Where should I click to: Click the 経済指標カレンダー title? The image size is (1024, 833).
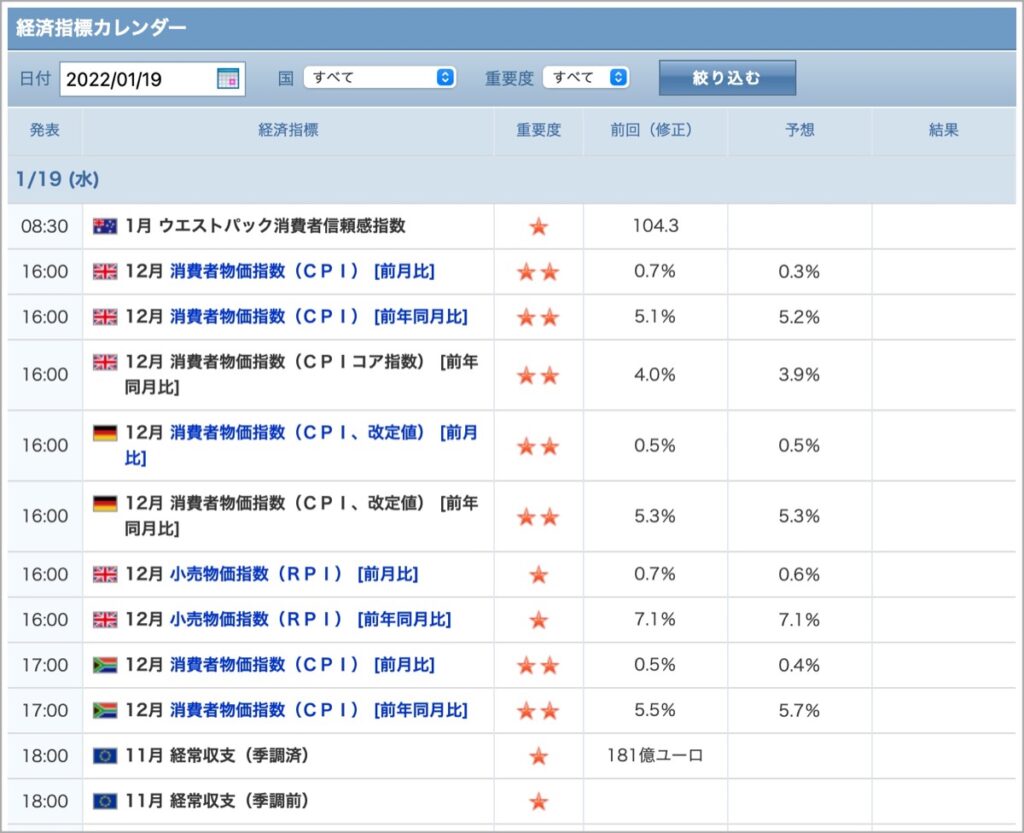[x=101, y=27]
